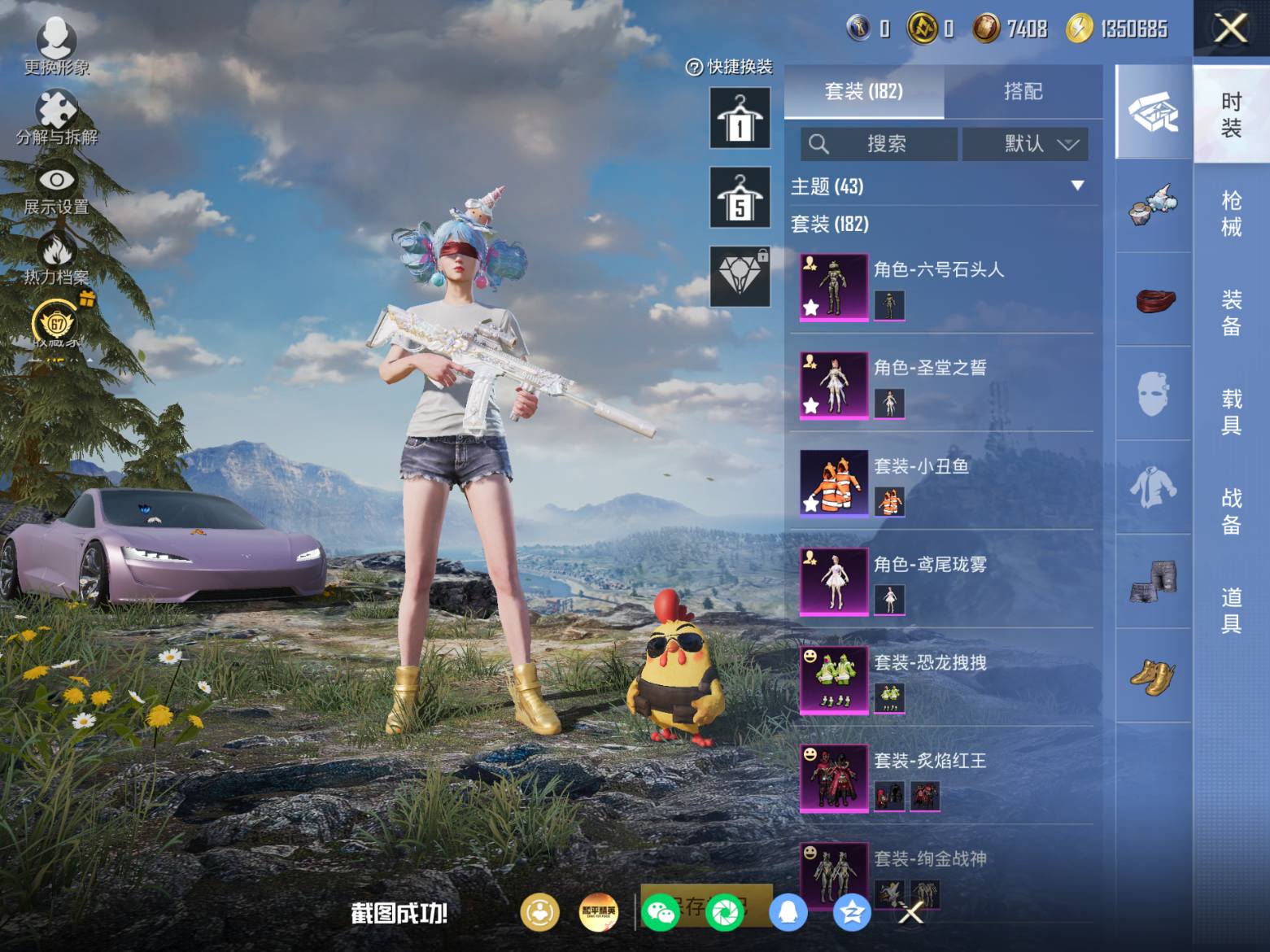This screenshot has height=952, width=1270.
Task: Click the 搜索 search field
Action: [879, 144]
